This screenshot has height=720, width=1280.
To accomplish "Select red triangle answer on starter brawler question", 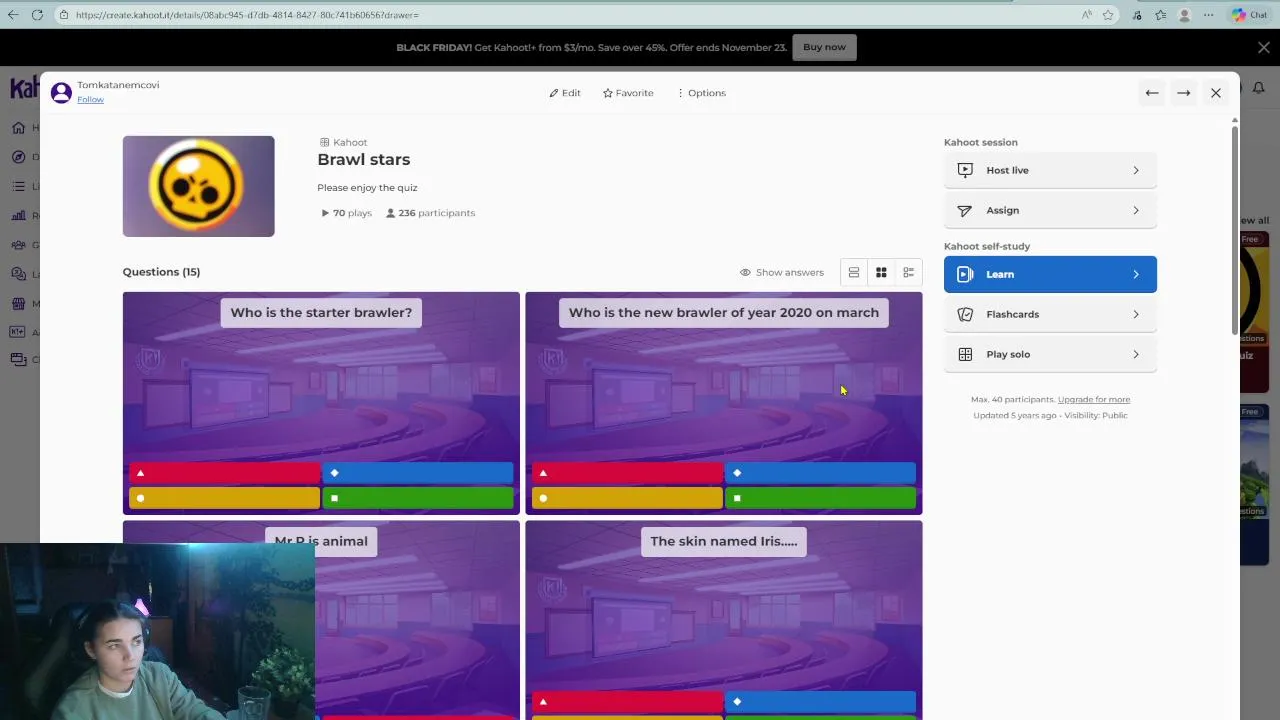I will click(x=224, y=473).
